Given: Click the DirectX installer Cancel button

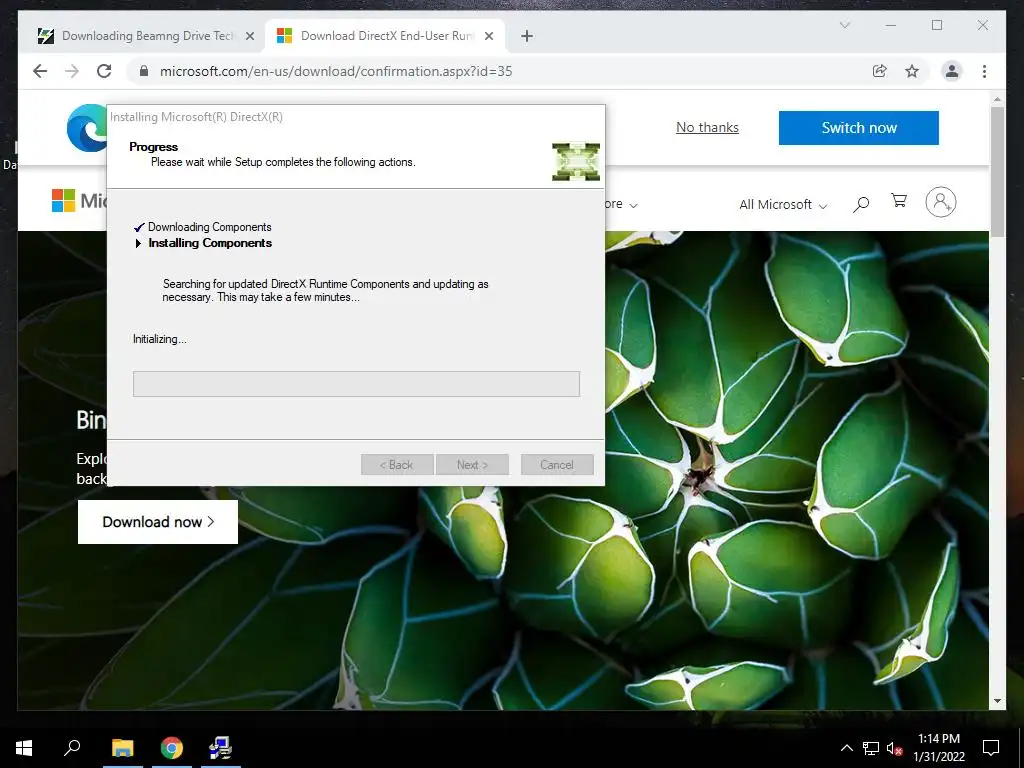Looking at the screenshot, I should [557, 465].
